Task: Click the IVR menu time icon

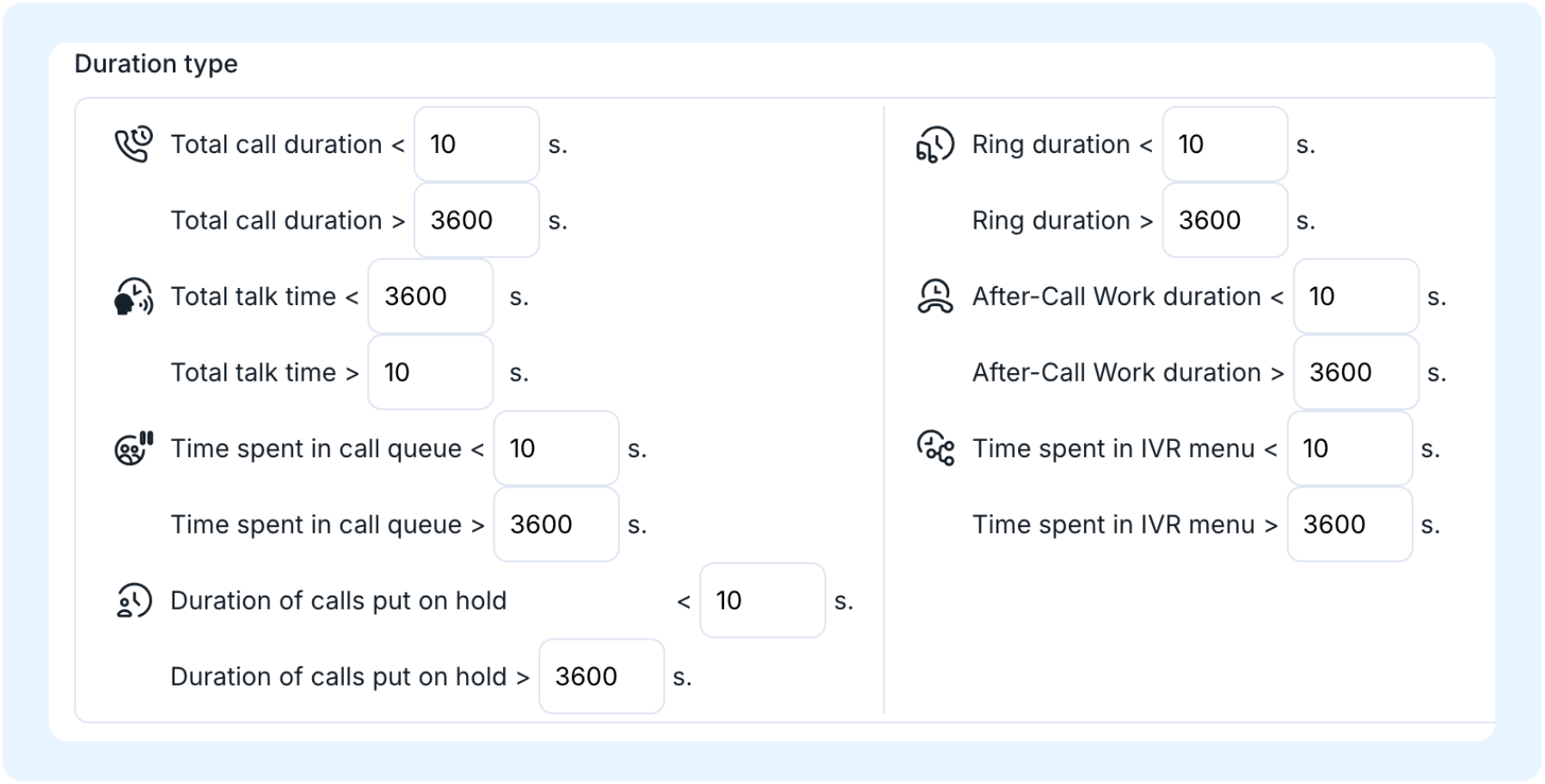Action: pos(935,449)
